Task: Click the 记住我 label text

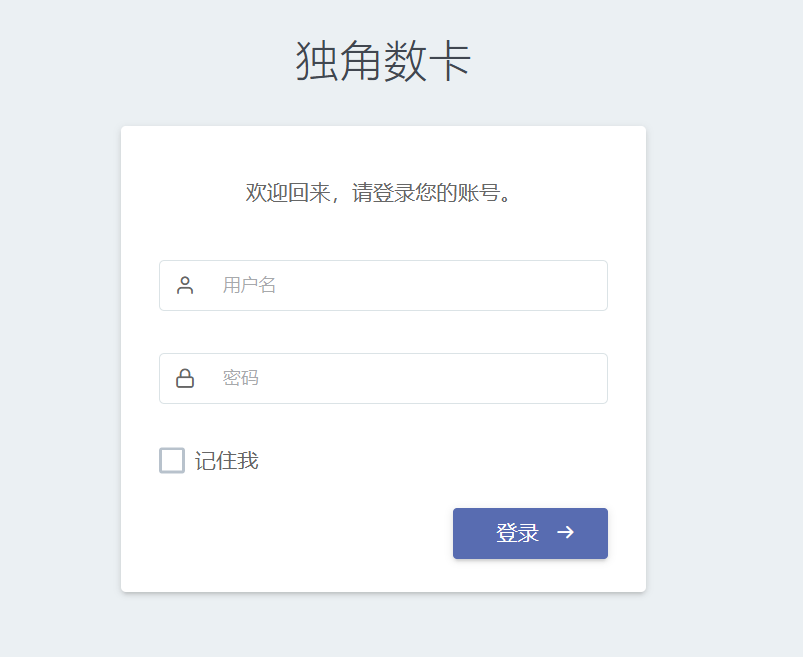Action: (x=227, y=461)
